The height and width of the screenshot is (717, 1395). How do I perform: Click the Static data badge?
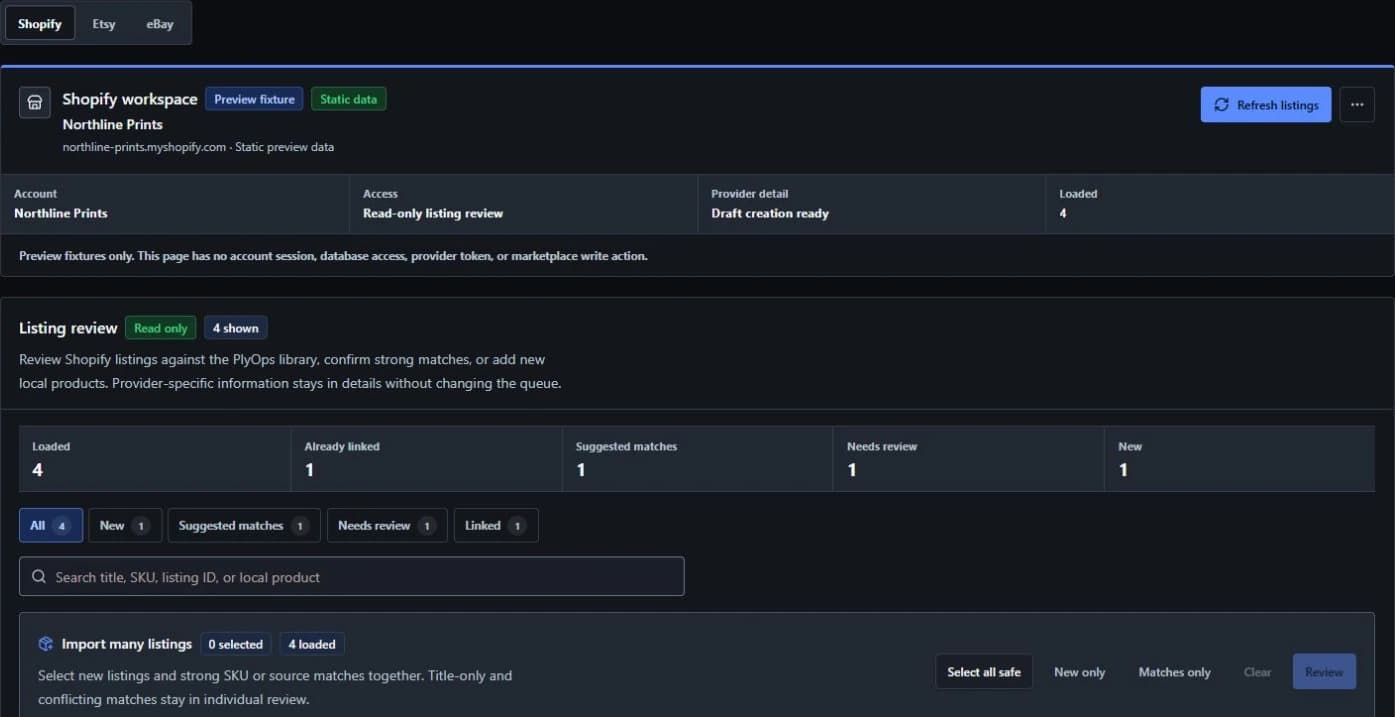pos(349,99)
